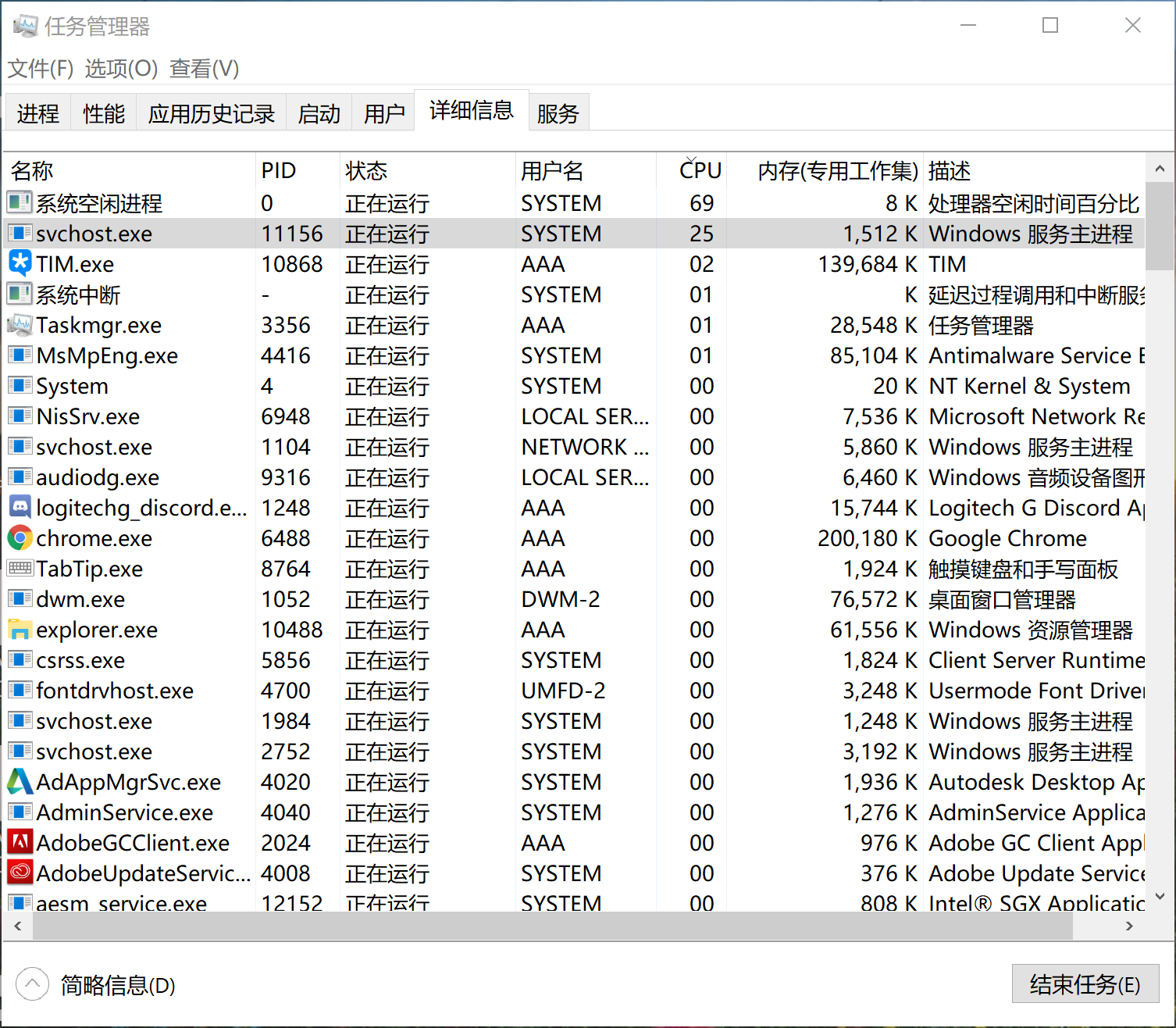1176x1028 pixels.
Task: Click the Task Manager title bar icon
Action: pos(25,26)
